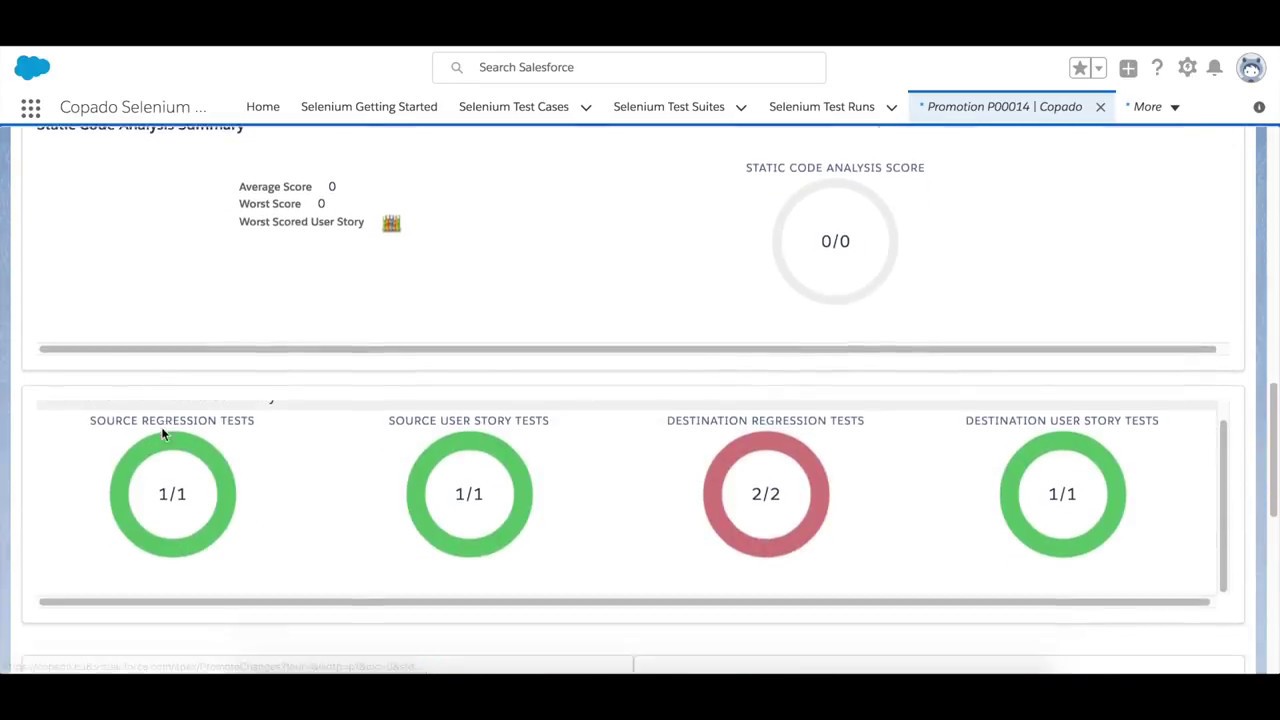This screenshot has height=720, width=1280.
Task: Click the Worst Scored User Story label
Action: coord(301,221)
